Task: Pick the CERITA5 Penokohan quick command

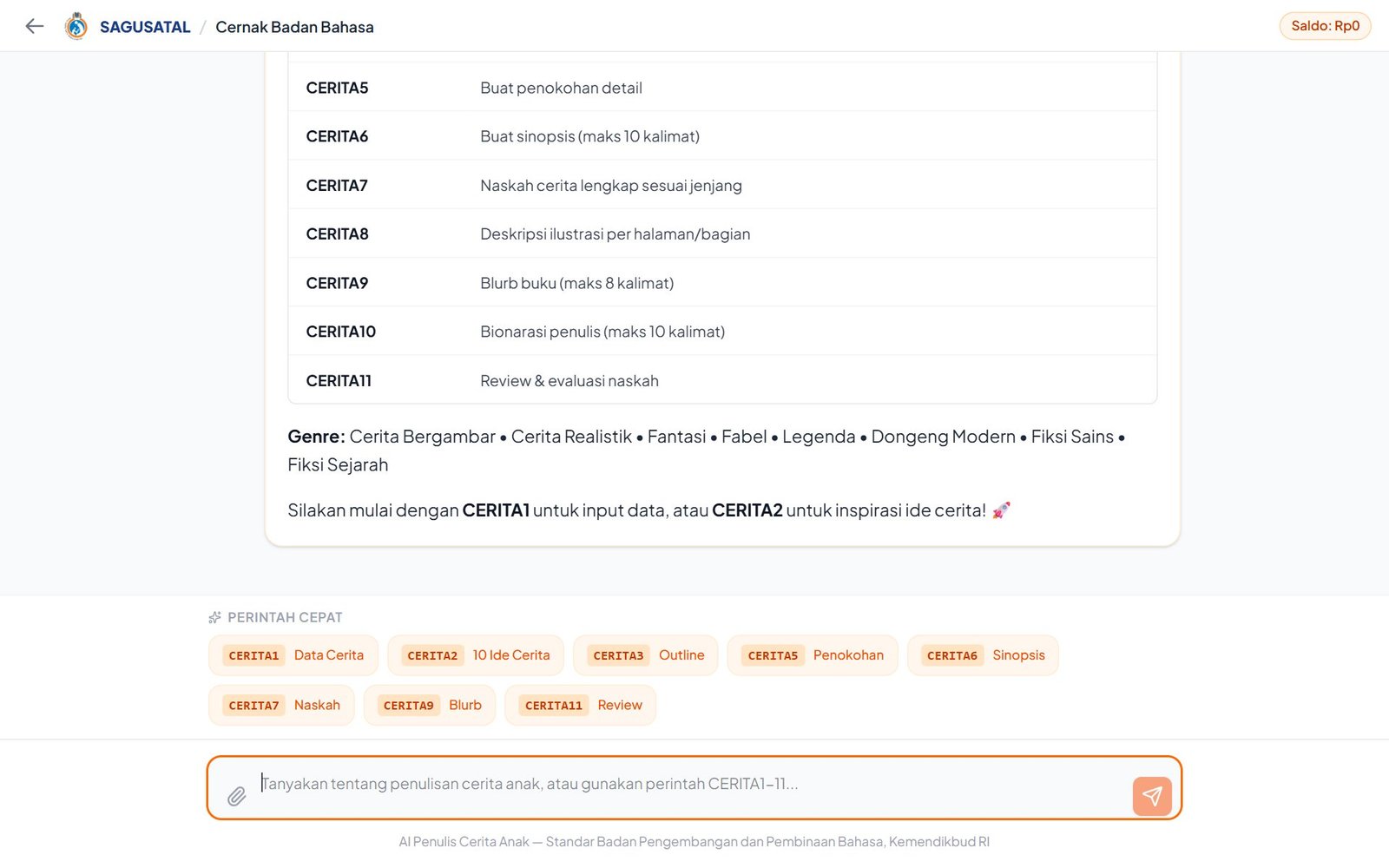Action: click(x=813, y=655)
